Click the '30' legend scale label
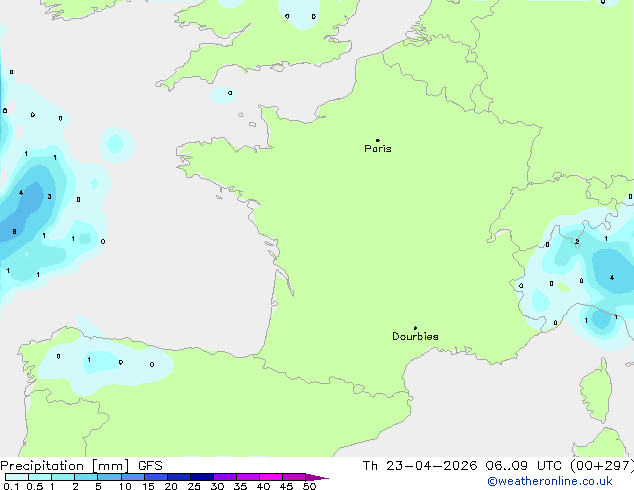Viewport: 634px width, 490px height. pos(217,486)
